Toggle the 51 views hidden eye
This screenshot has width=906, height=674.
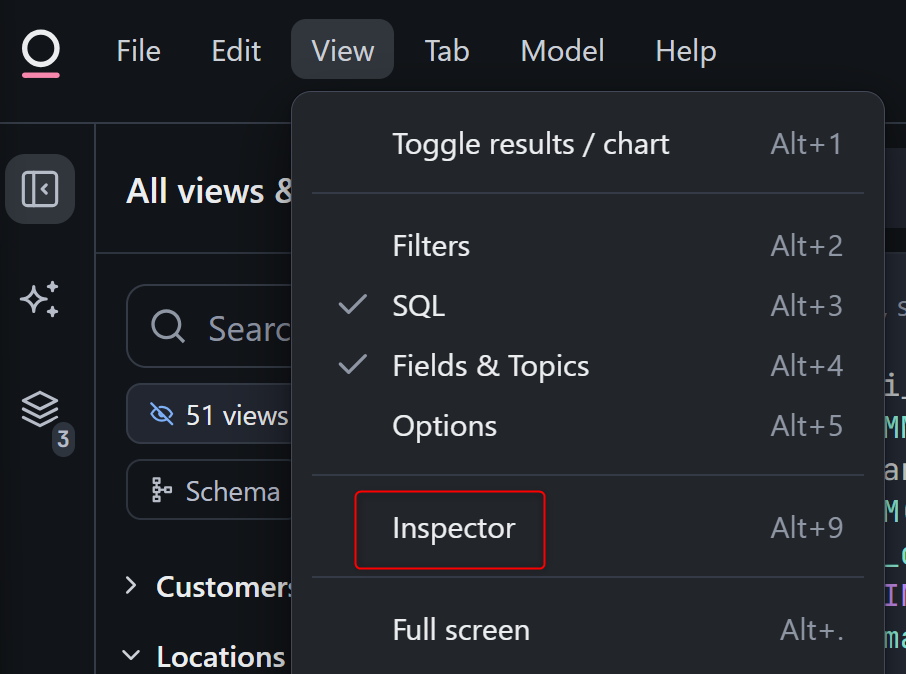pyautogui.click(x=161, y=415)
